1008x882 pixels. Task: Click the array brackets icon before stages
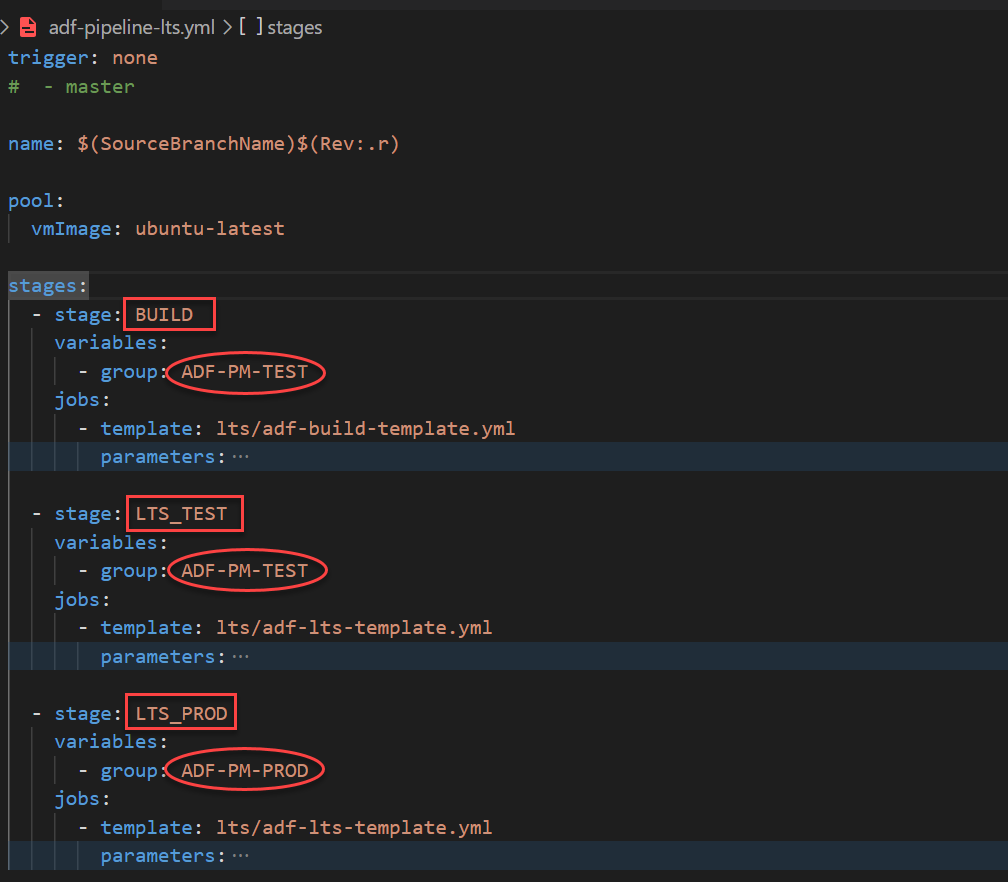click(x=250, y=27)
